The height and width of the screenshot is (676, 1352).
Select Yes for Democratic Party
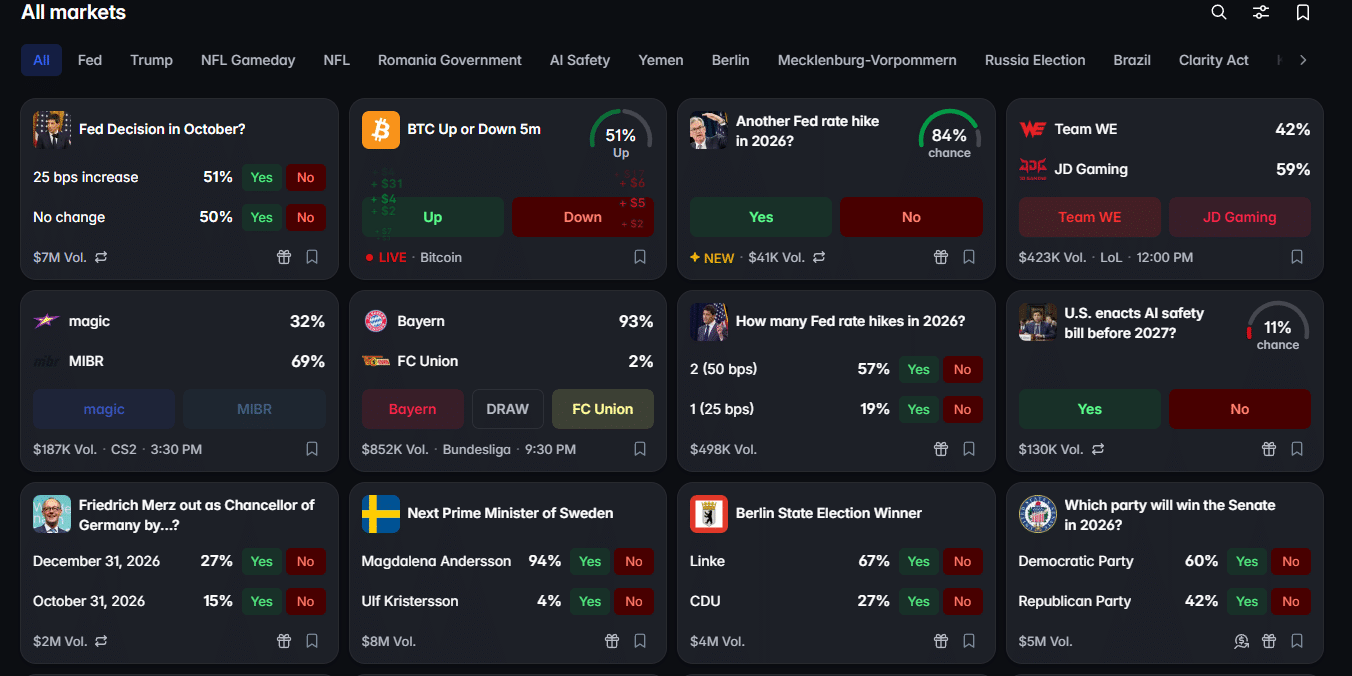click(x=1247, y=561)
